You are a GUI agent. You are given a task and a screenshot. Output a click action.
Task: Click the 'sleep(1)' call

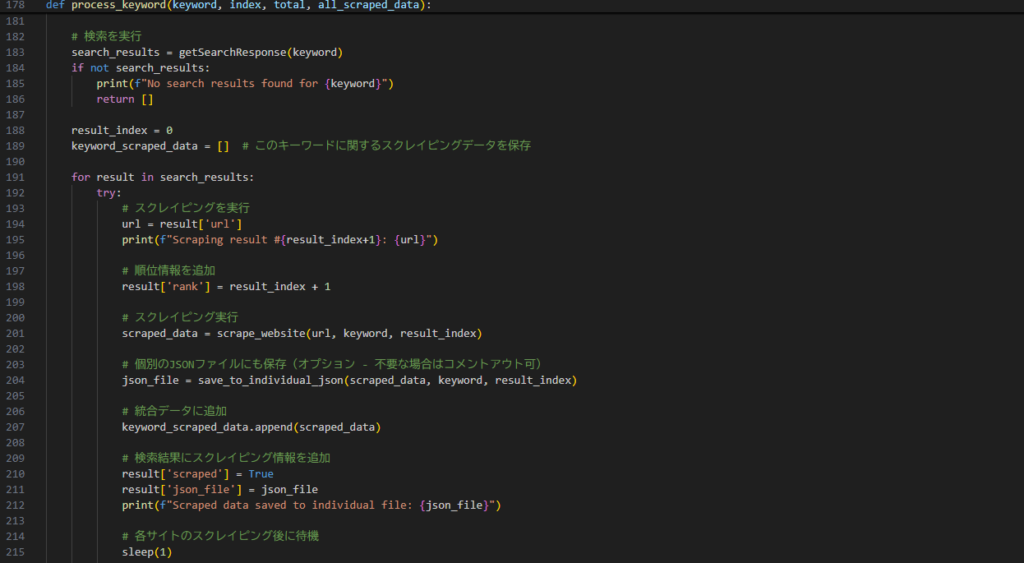click(147, 552)
